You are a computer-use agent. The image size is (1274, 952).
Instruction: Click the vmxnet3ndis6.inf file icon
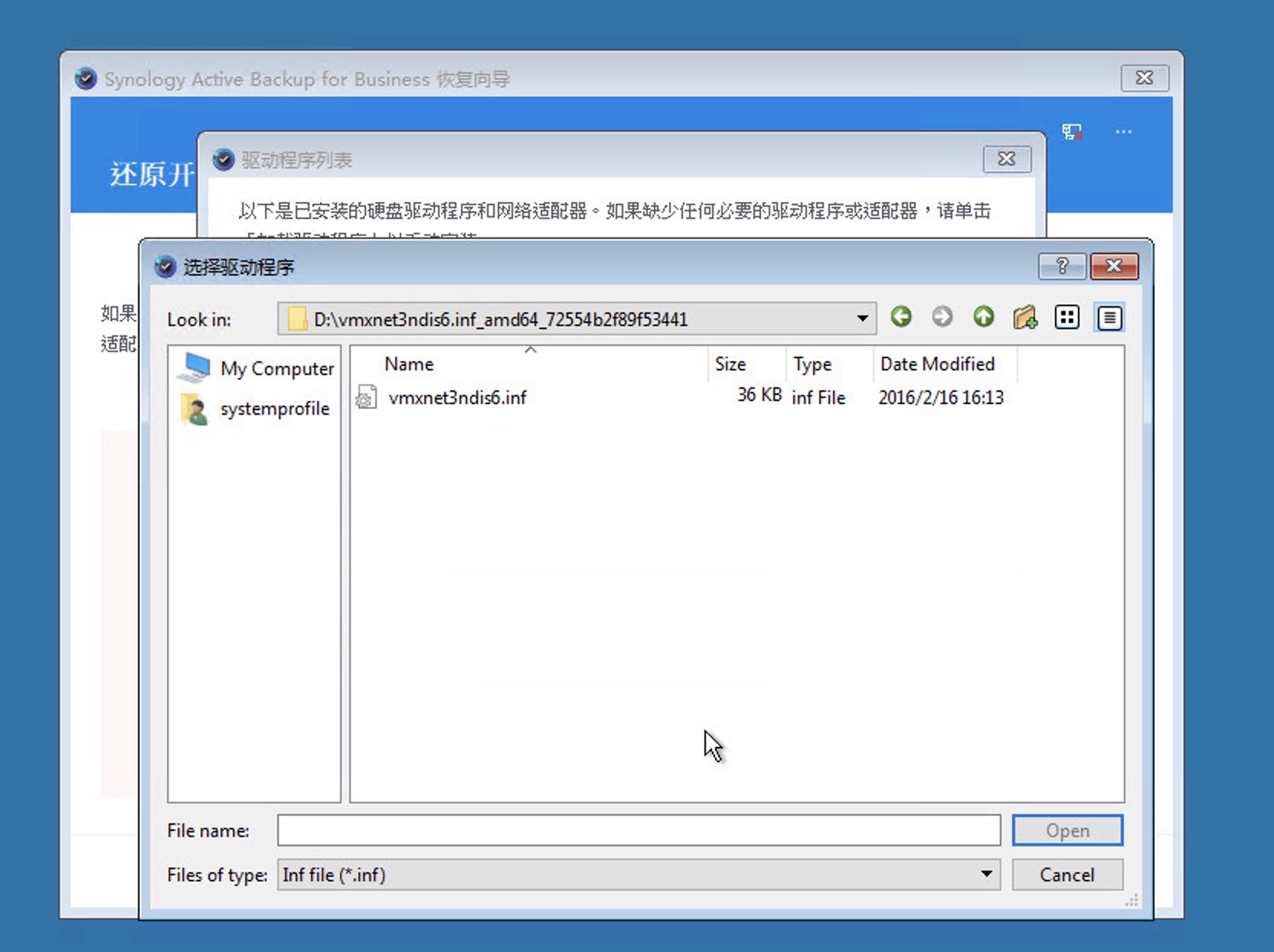pos(366,397)
